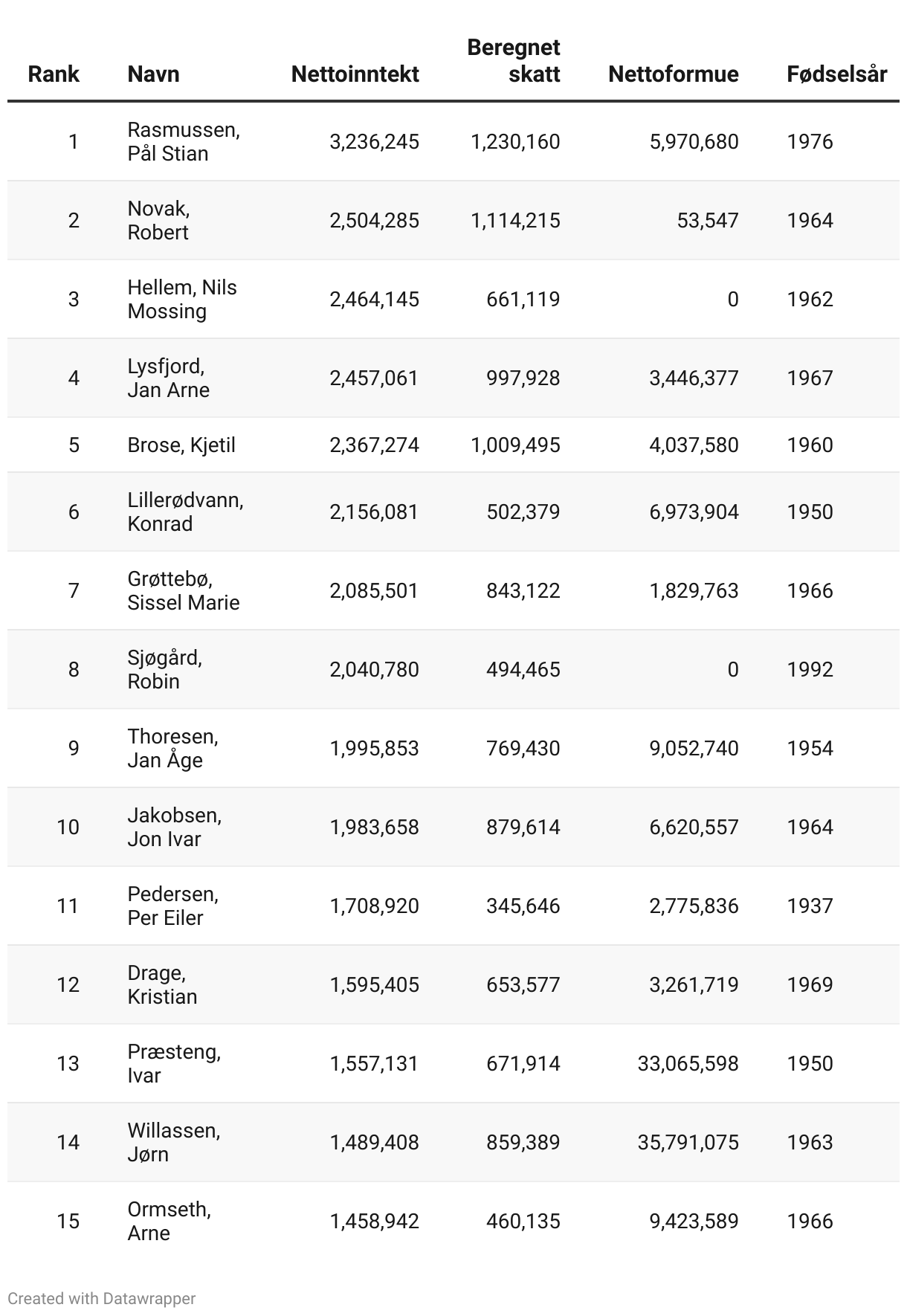Select Brose, Kjetil in the table
Viewport: 907px width, 1316px height.
(x=181, y=445)
